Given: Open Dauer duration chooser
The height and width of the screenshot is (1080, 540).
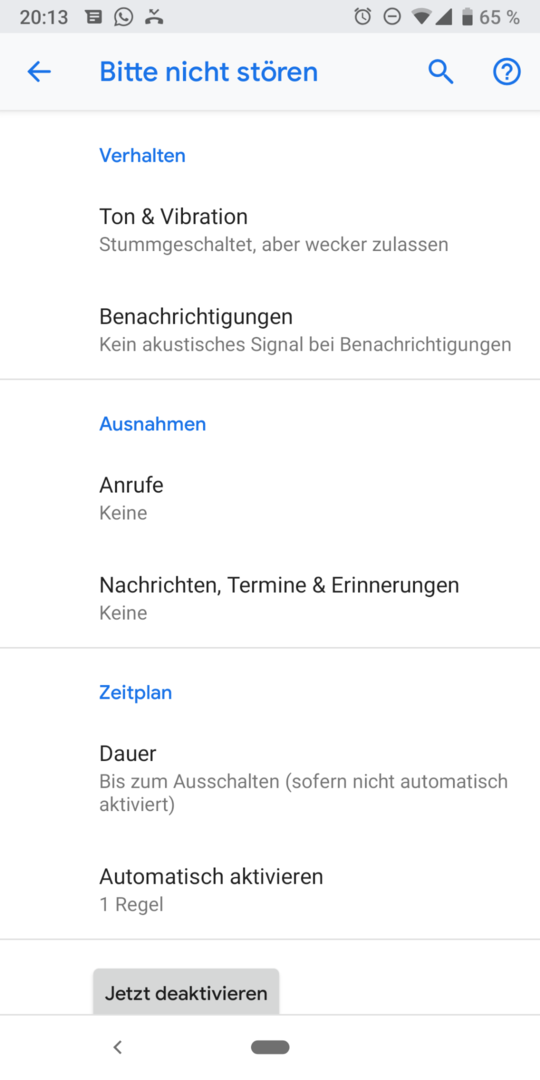Looking at the screenshot, I should click(x=270, y=779).
